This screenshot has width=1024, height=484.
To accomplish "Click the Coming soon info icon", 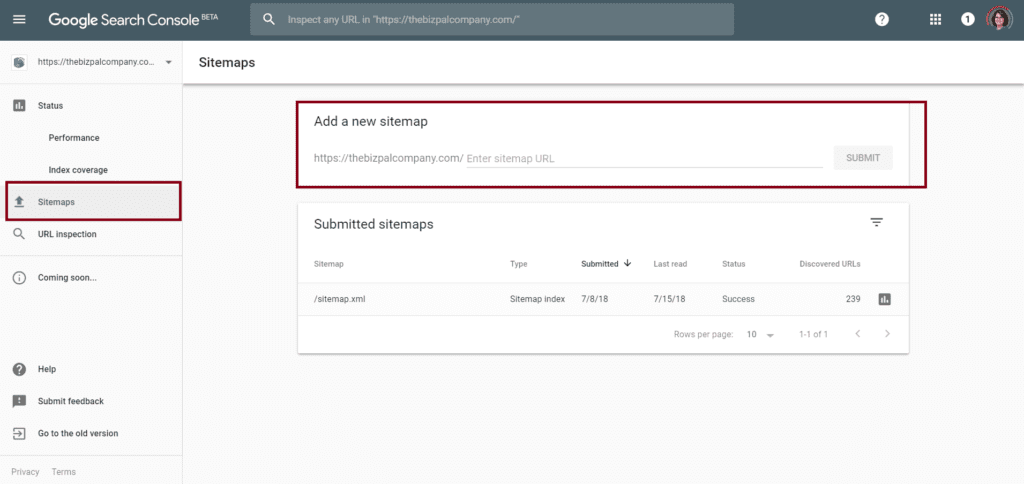I will click(20, 278).
